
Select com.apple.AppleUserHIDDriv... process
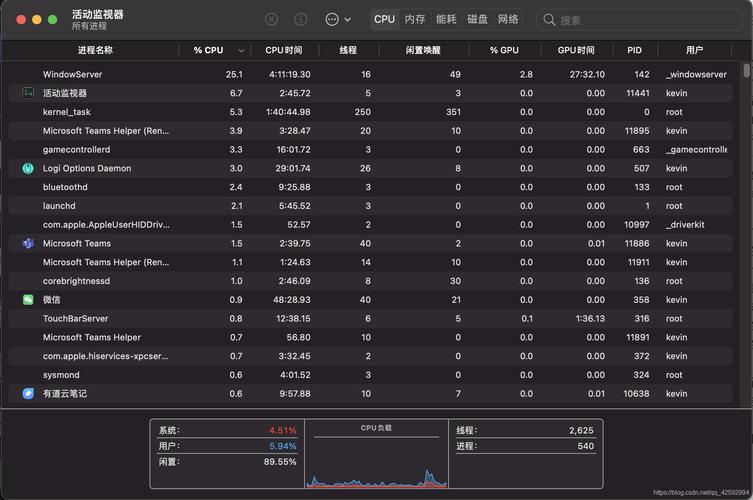(x=106, y=224)
